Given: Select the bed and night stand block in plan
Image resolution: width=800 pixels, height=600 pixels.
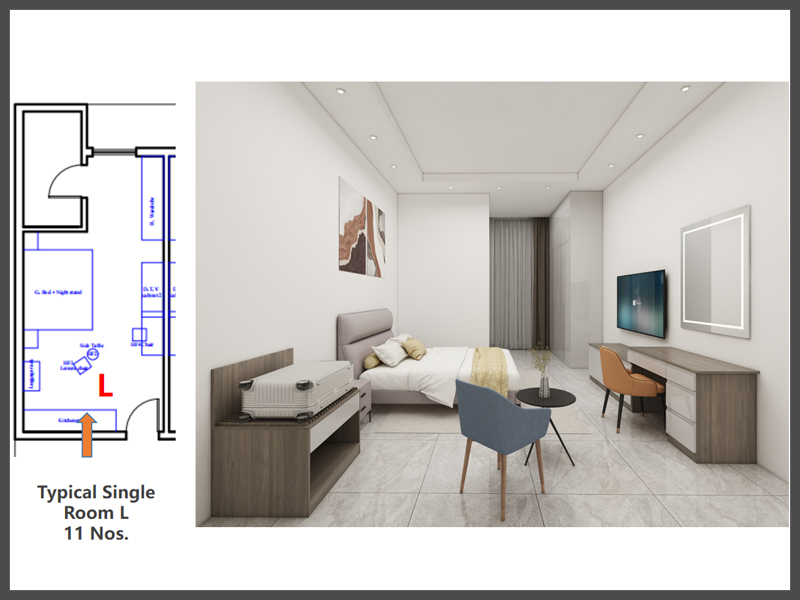Looking at the screenshot, I should click(58, 290).
